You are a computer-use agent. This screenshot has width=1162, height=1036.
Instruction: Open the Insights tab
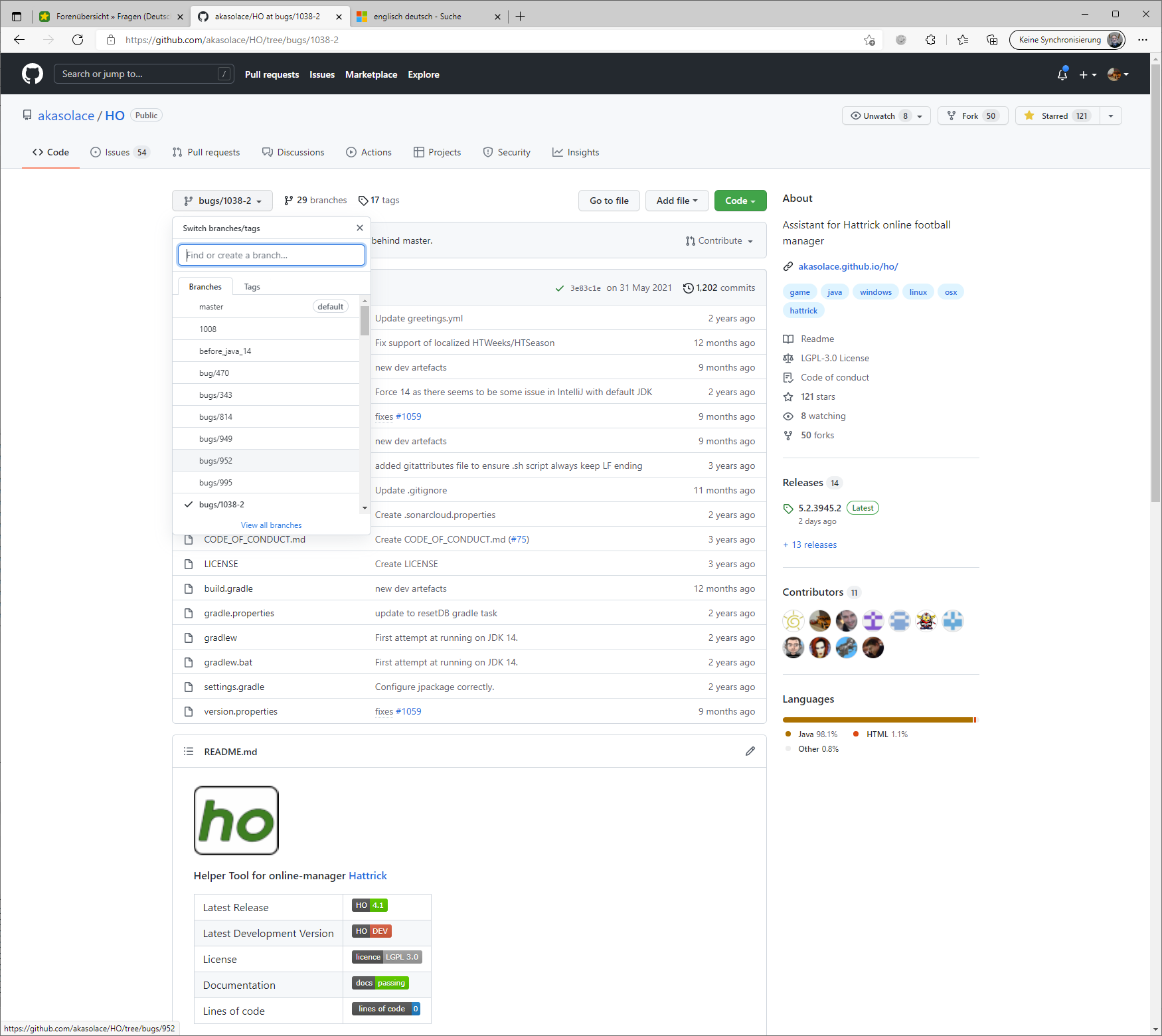575,152
